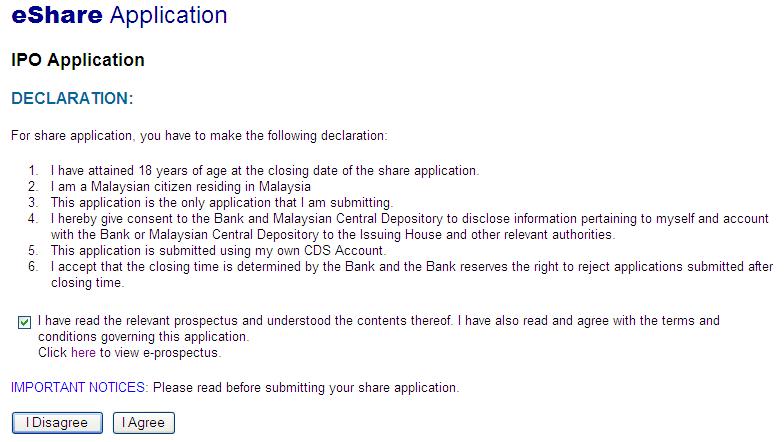Click the 'own CDS Account' declaration line

[218, 250]
